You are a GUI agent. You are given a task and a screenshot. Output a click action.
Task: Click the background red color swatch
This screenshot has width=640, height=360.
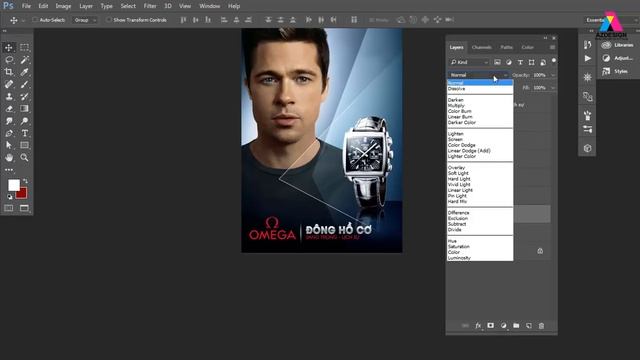[x=22, y=194]
